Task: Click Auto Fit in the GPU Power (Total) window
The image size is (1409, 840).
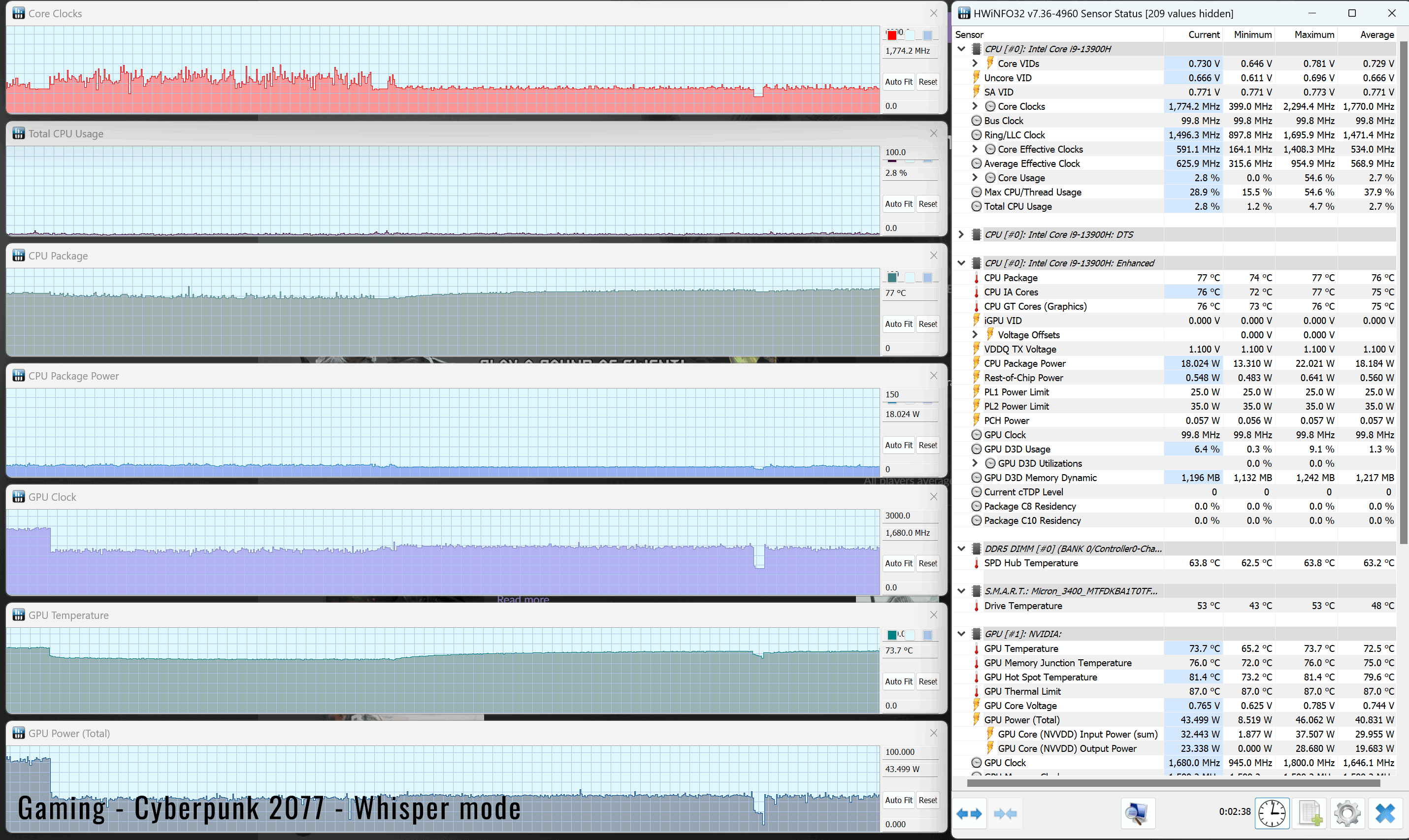Action: coord(898,800)
